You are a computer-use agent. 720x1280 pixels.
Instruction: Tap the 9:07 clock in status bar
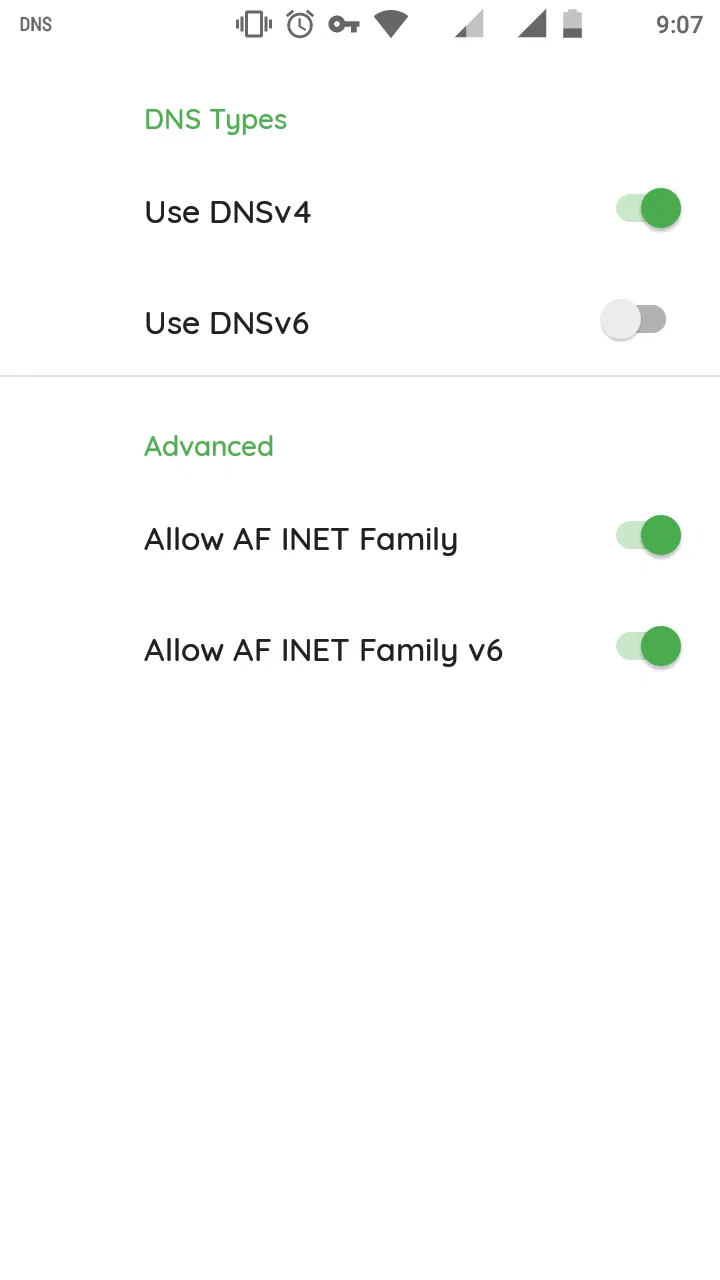point(679,25)
